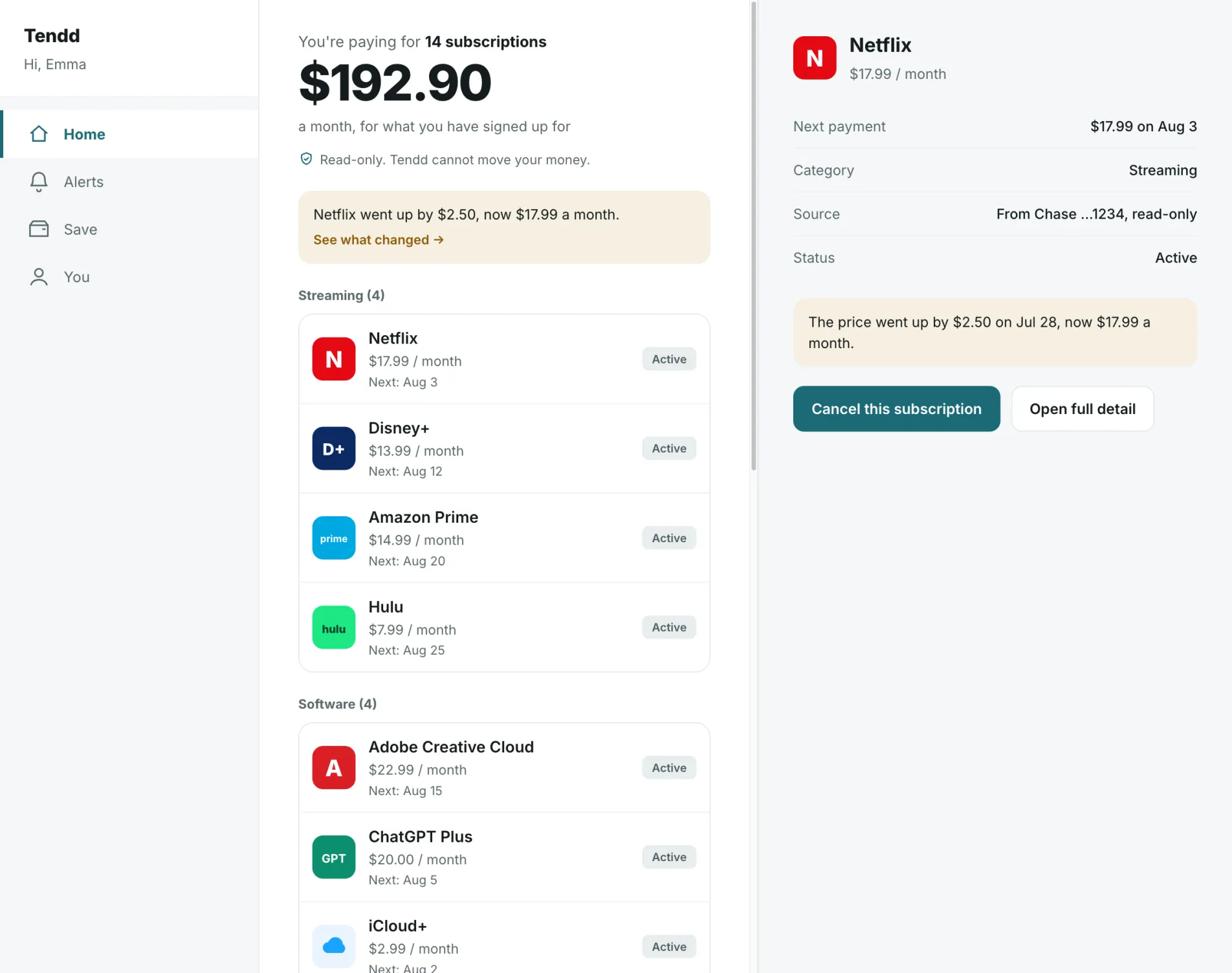Click the 14 subscriptions text
Image resolution: width=1232 pixels, height=973 pixels.
point(485,42)
